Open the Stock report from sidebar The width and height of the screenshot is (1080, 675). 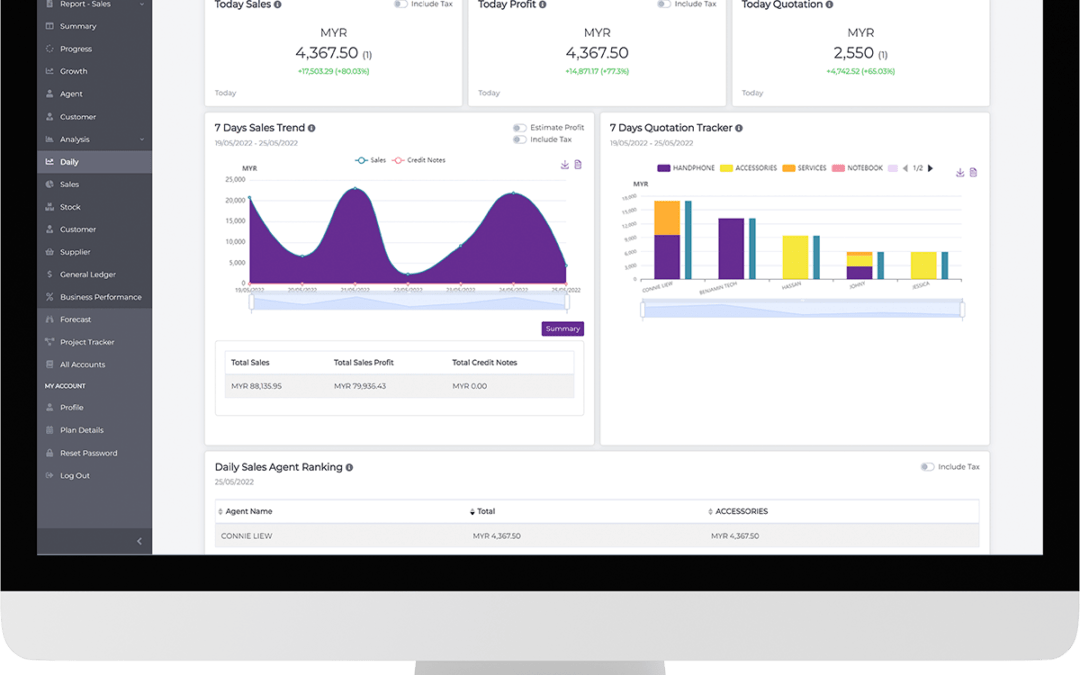[x=70, y=207]
